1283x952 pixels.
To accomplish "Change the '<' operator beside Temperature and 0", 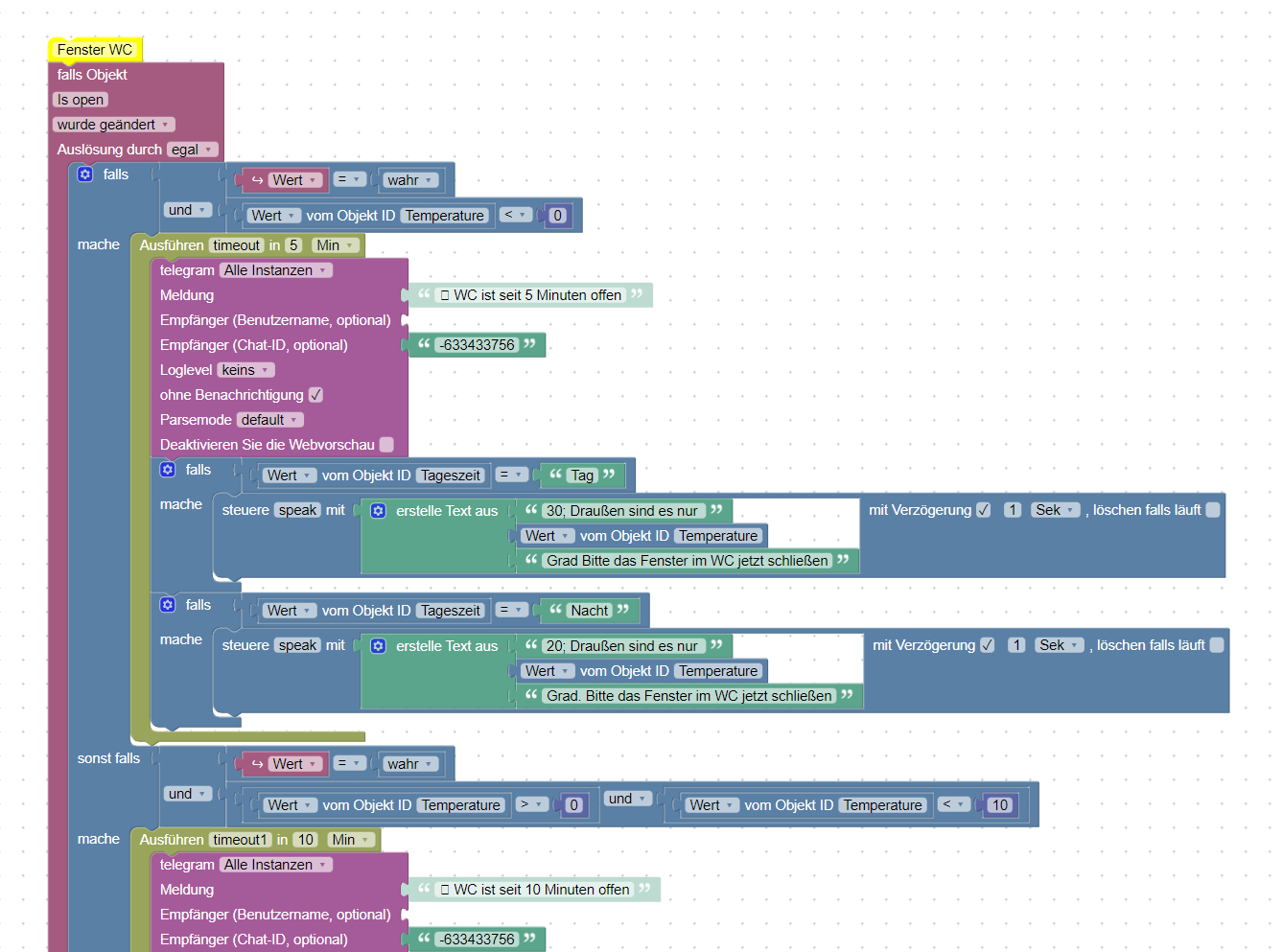I will [x=516, y=216].
